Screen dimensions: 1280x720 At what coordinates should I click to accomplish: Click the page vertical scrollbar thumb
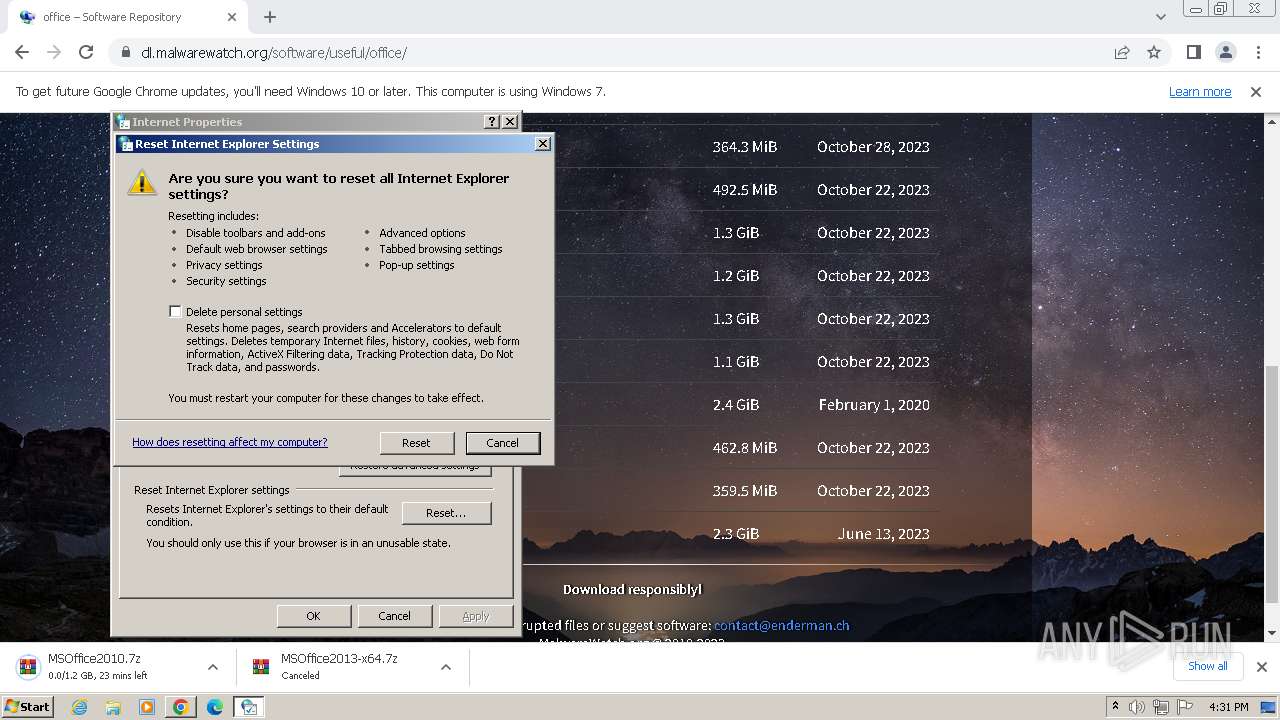[1272, 484]
